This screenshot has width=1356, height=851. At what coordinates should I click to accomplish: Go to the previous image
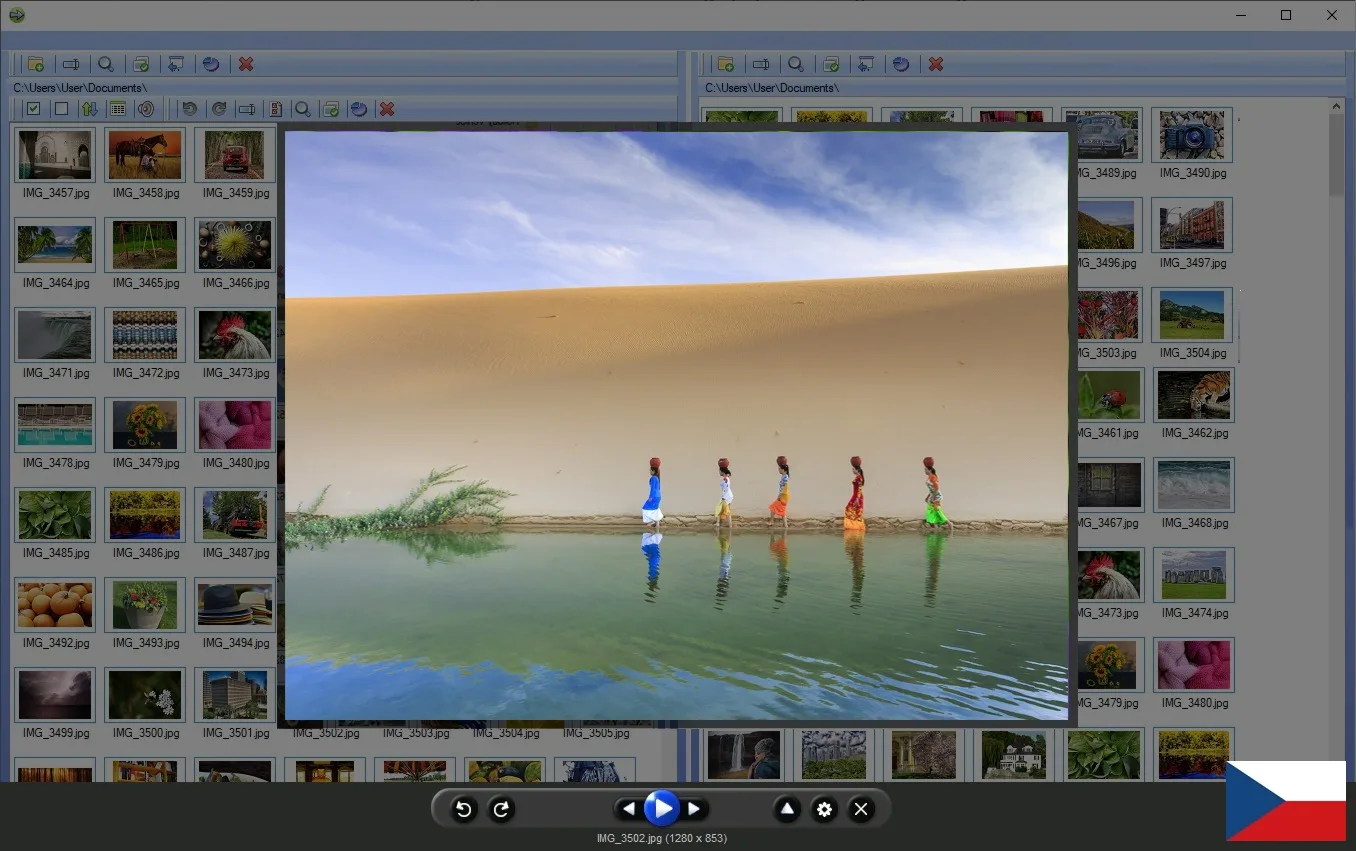click(x=628, y=809)
